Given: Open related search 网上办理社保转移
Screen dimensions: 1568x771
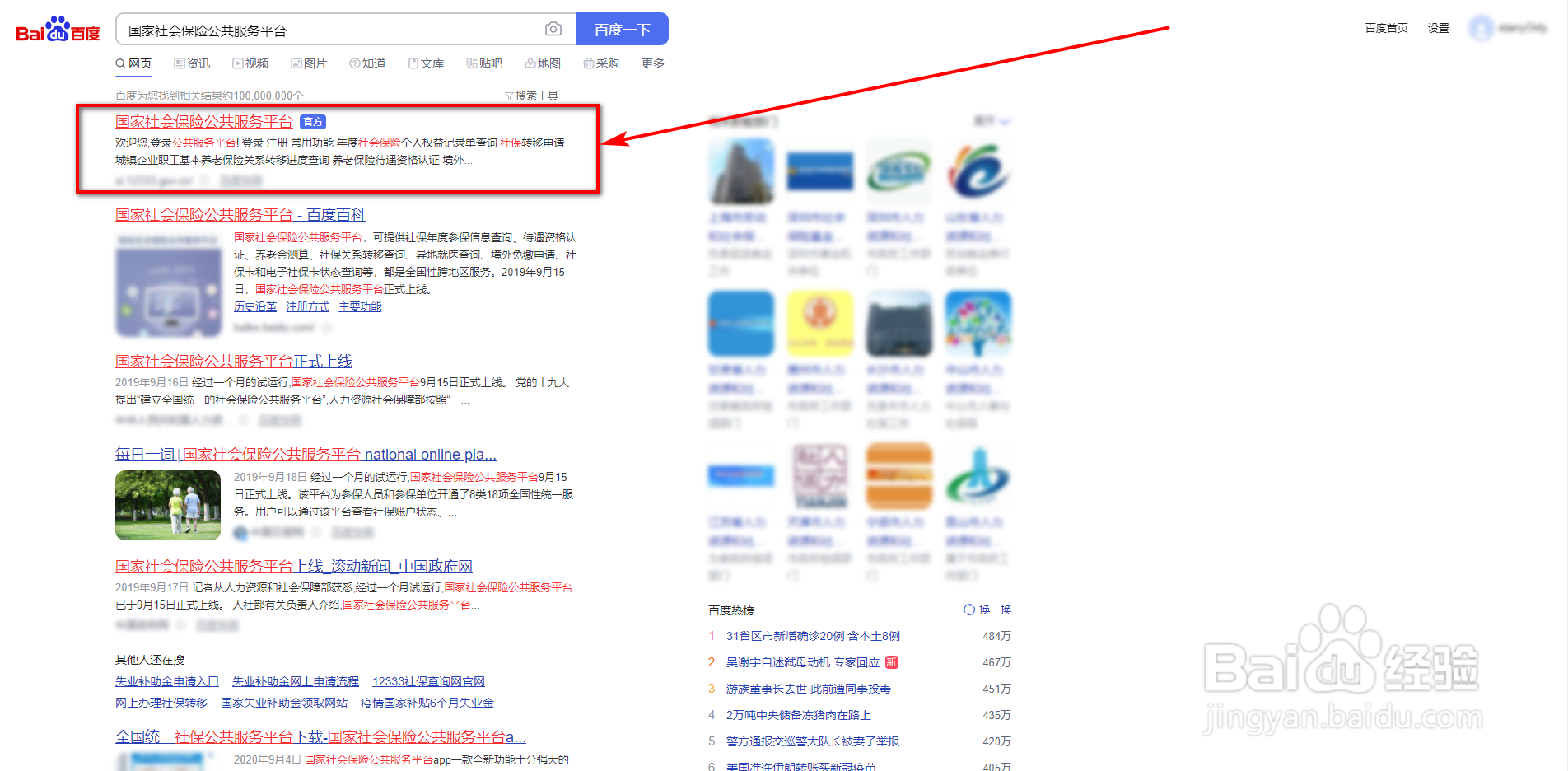Looking at the screenshot, I should [161, 703].
